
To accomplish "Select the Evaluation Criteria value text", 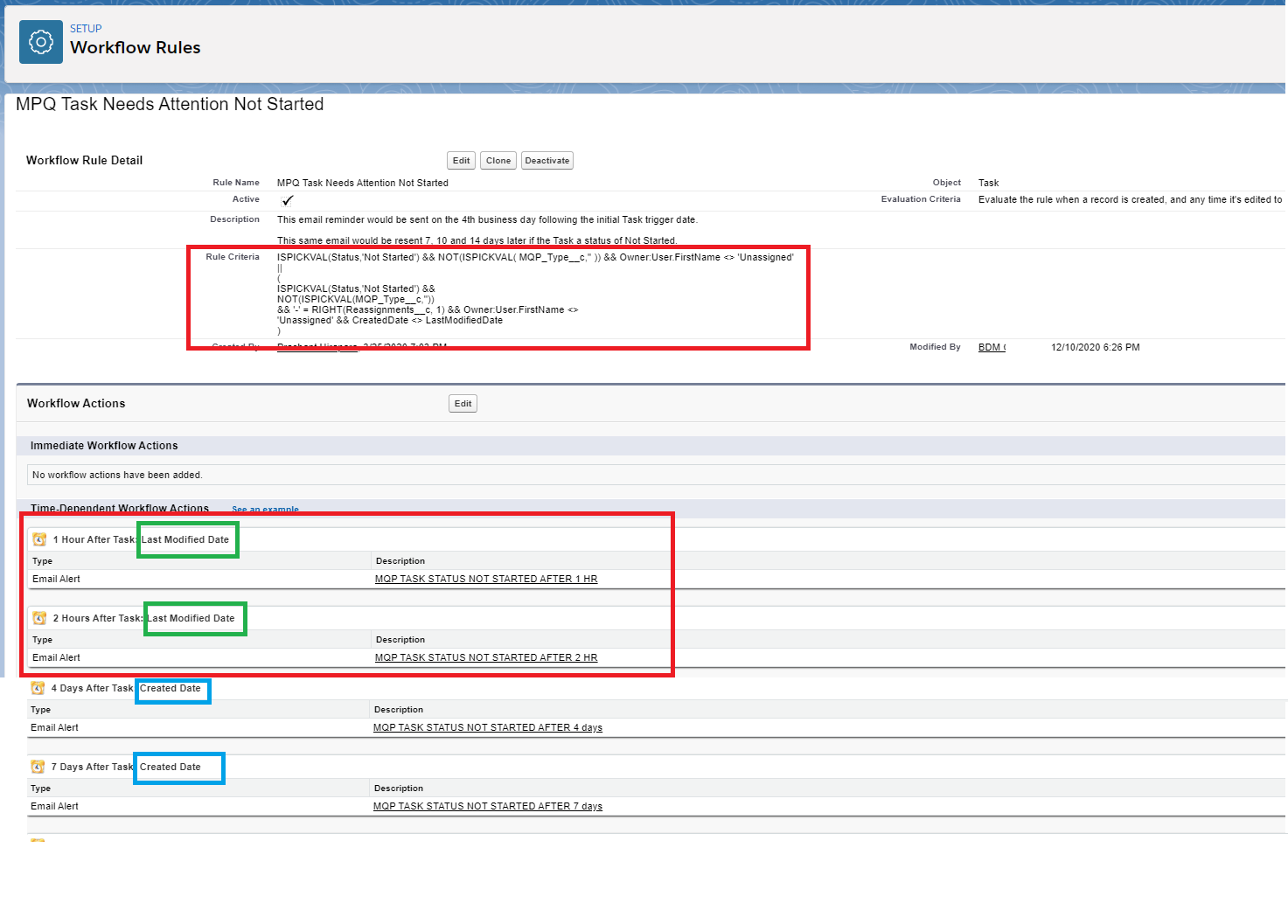I will (x=1131, y=199).
